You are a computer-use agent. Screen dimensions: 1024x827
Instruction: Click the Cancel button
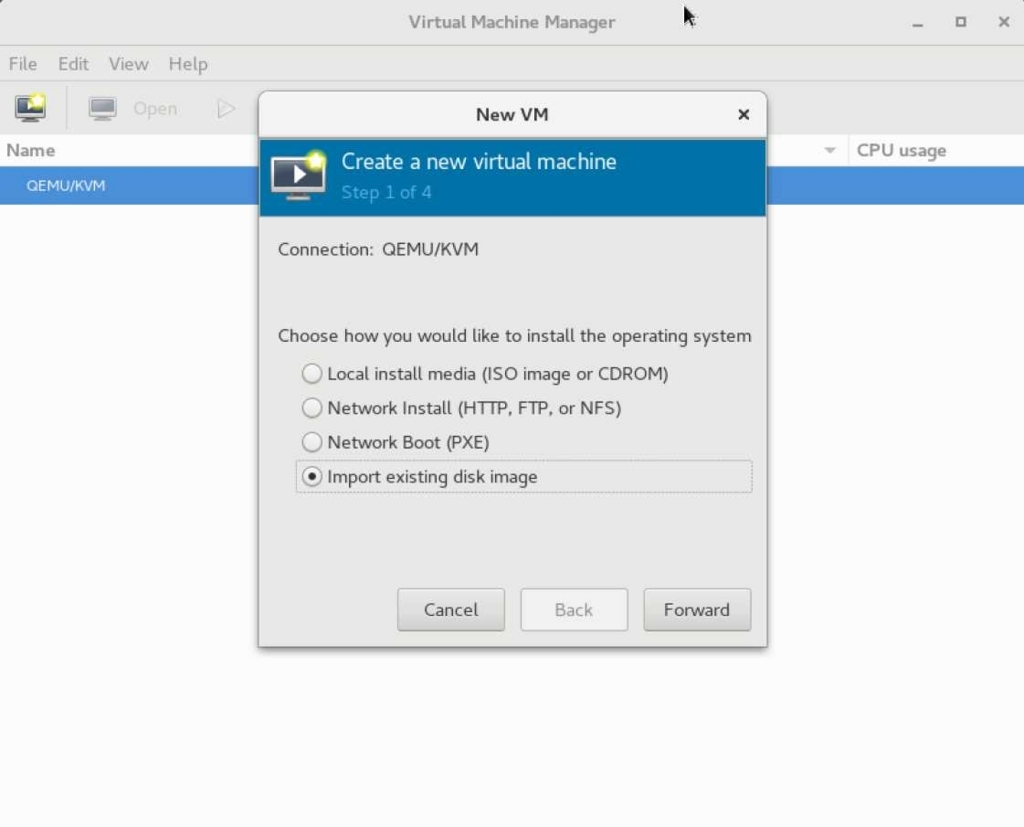tap(451, 609)
